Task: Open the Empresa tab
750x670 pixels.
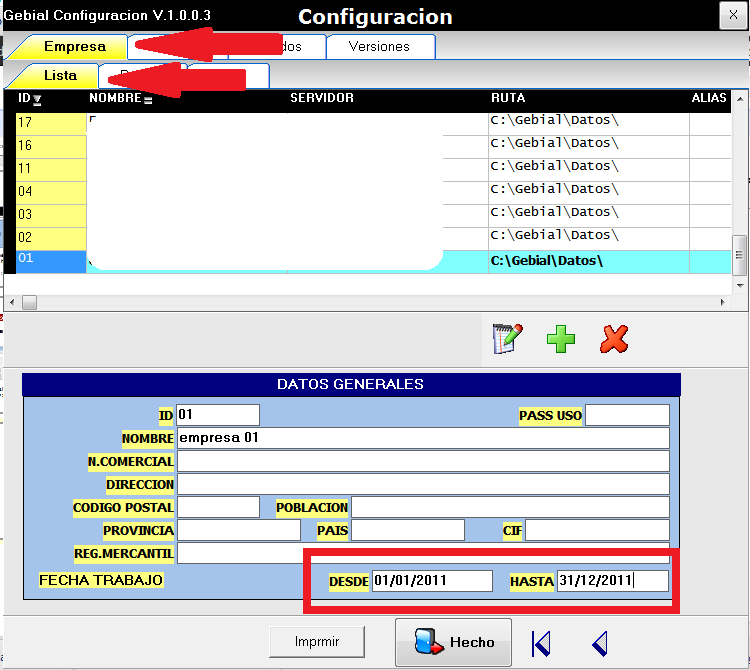Action: pos(74,47)
